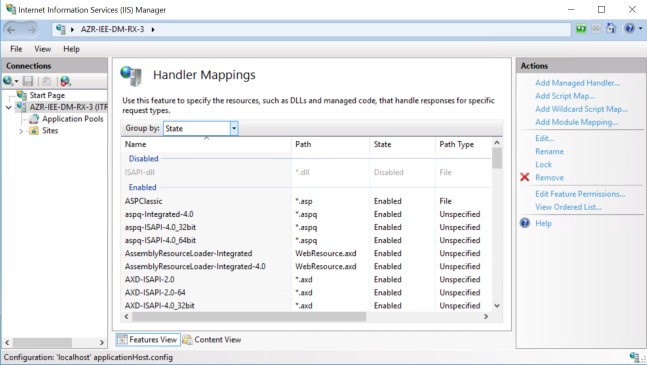Viewport: 647px width, 365px height.
Task: Click the Sites folder icon
Action: [x=34, y=131]
